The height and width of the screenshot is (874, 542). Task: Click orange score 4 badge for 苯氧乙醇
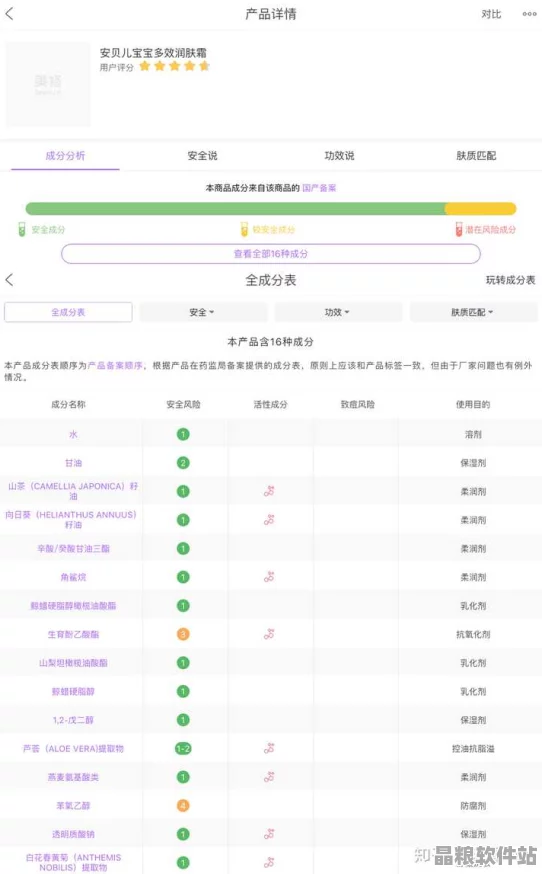click(x=183, y=805)
